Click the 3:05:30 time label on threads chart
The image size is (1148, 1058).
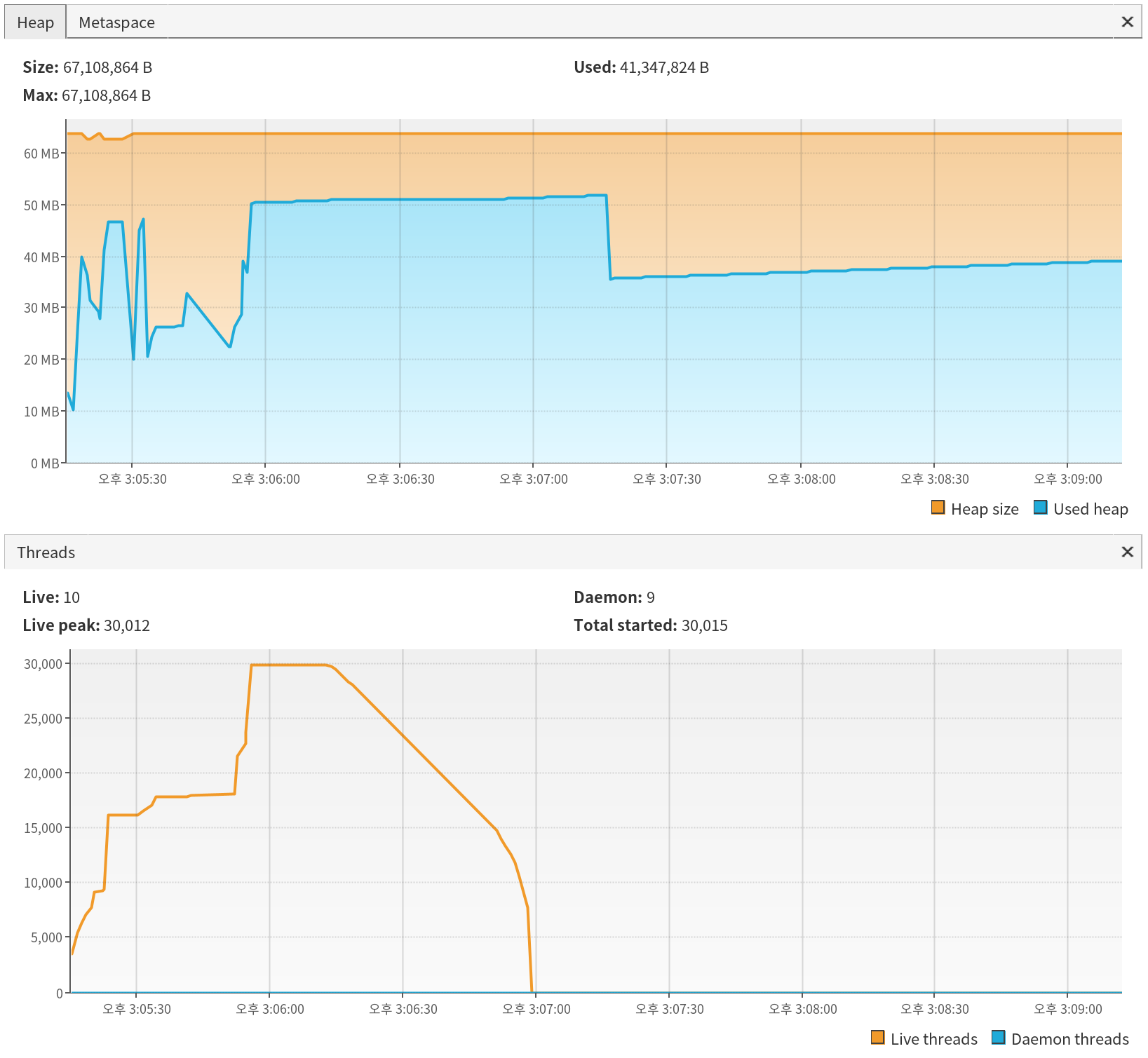pos(137,1009)
